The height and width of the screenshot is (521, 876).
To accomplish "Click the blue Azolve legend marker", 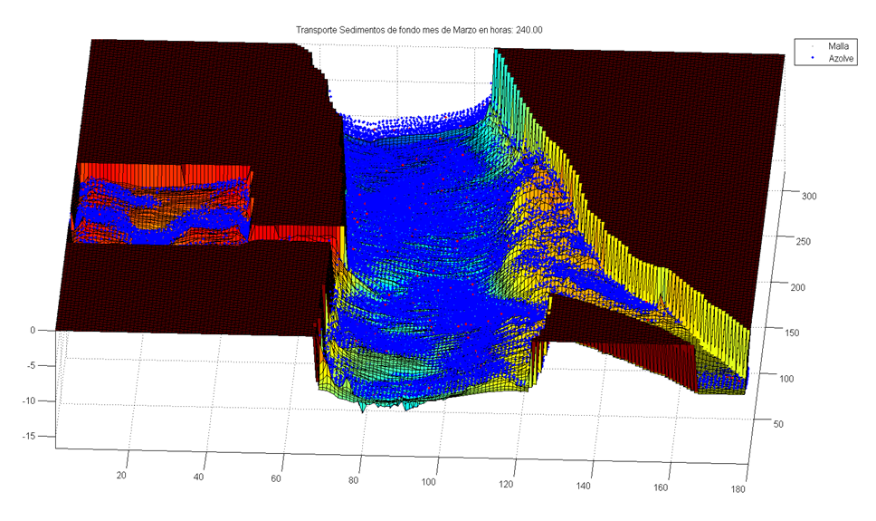I will click(802, 58).
